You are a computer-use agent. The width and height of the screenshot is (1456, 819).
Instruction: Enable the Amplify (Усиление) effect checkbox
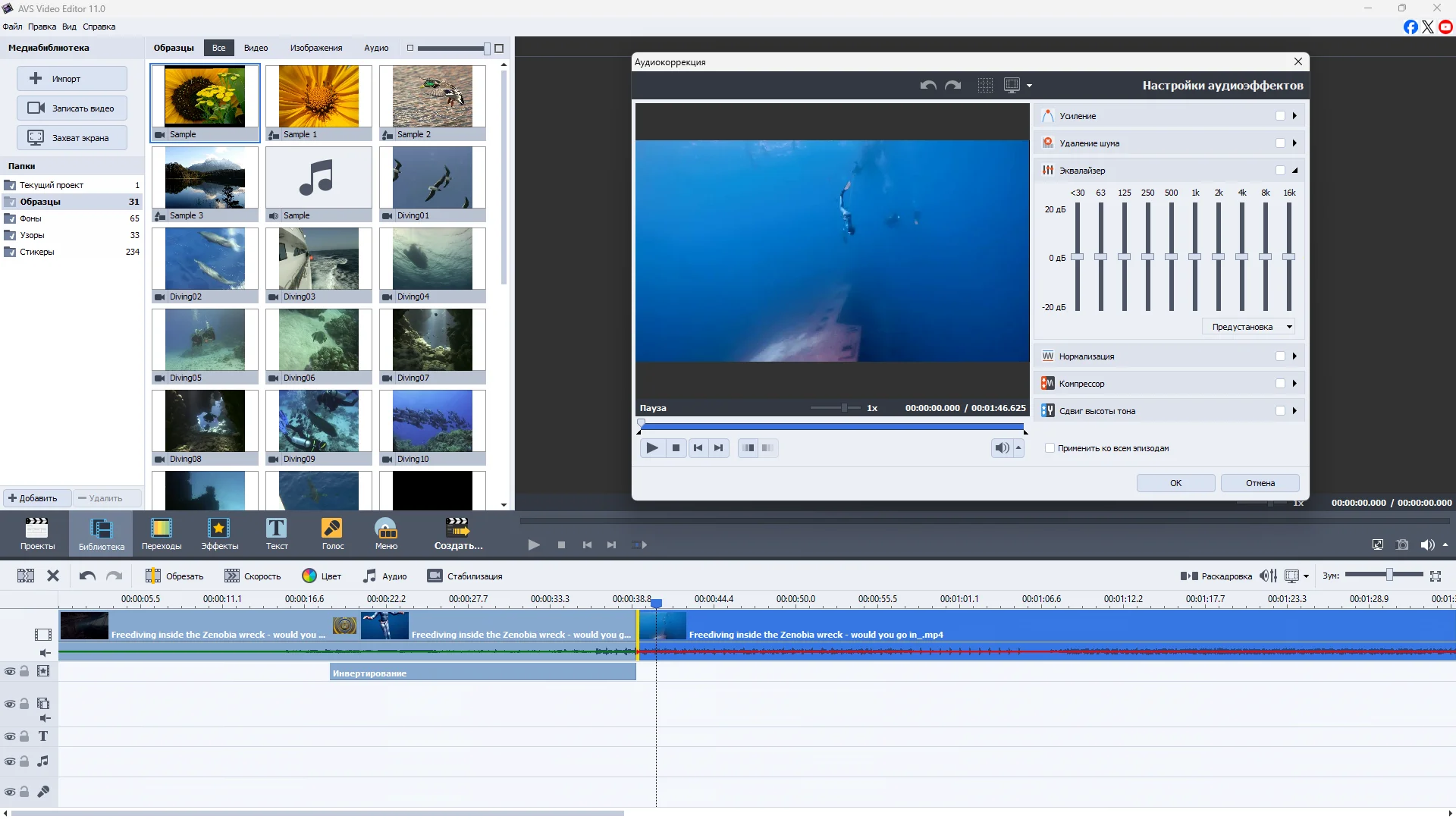pyautogui.click(x=1280, y=116)
